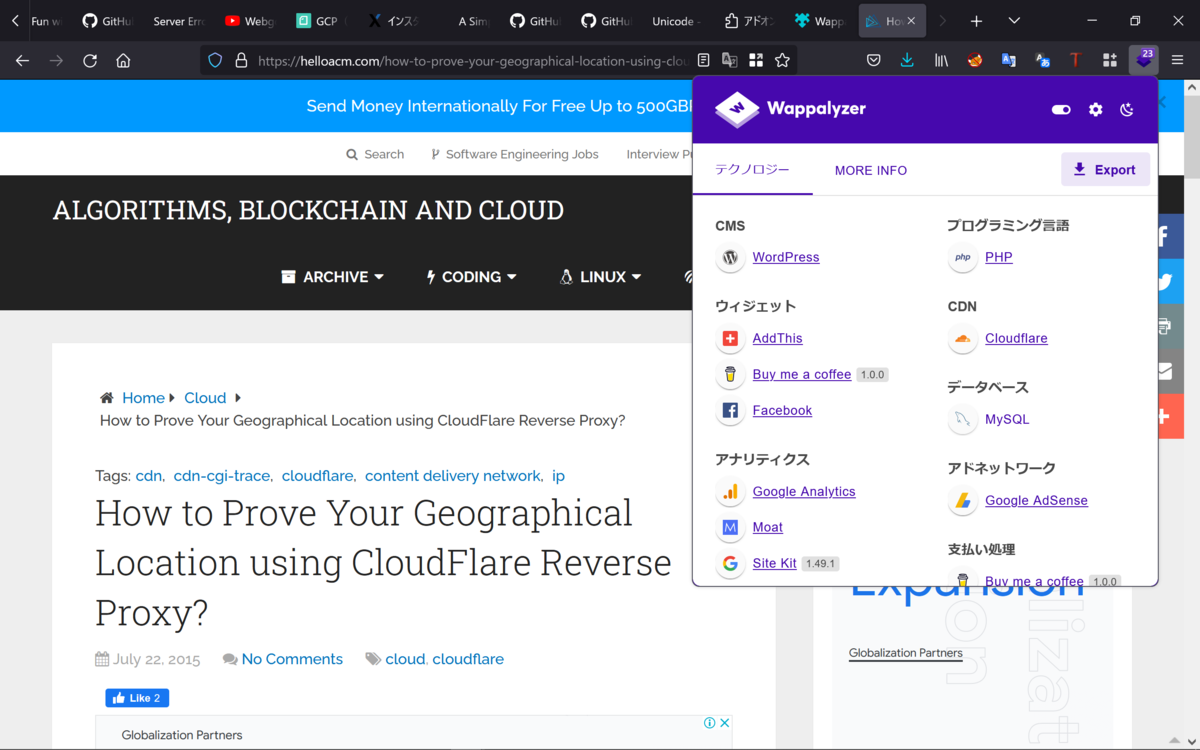Screen dimensions: 1200x750
Task: Open Software Engineering Jobs link
Action: (514, 154)
